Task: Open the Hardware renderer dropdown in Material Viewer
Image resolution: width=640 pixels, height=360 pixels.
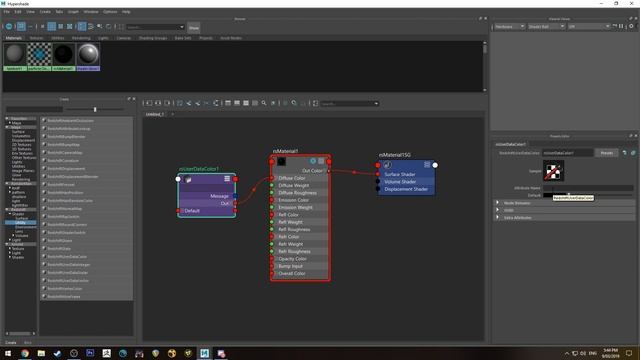Action: (x=509, y=27)
